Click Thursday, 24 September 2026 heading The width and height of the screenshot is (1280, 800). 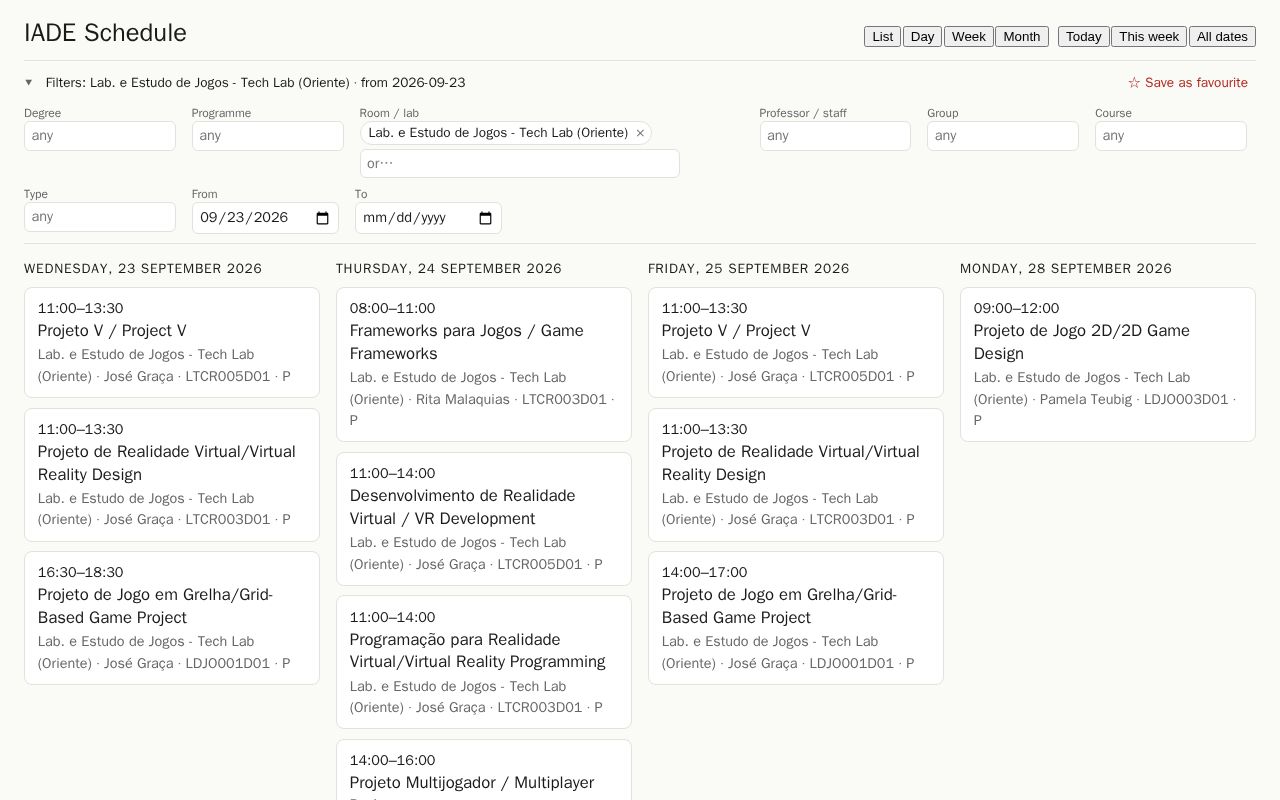[x=449, y=269]
